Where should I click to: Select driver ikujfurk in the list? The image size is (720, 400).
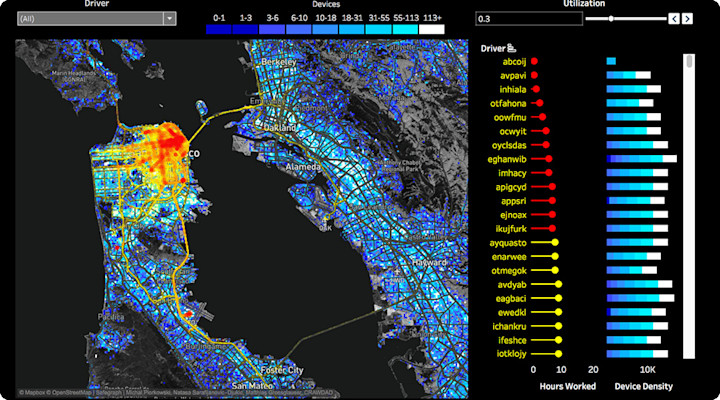511,228
